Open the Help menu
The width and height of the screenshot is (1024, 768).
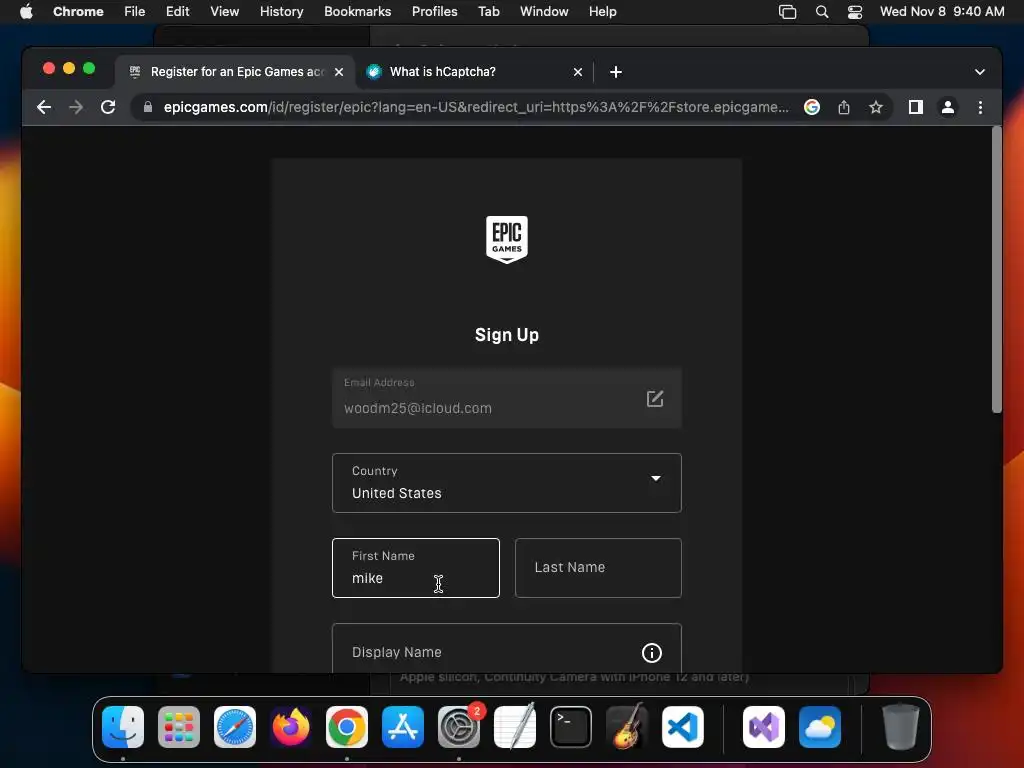(602, 11)
